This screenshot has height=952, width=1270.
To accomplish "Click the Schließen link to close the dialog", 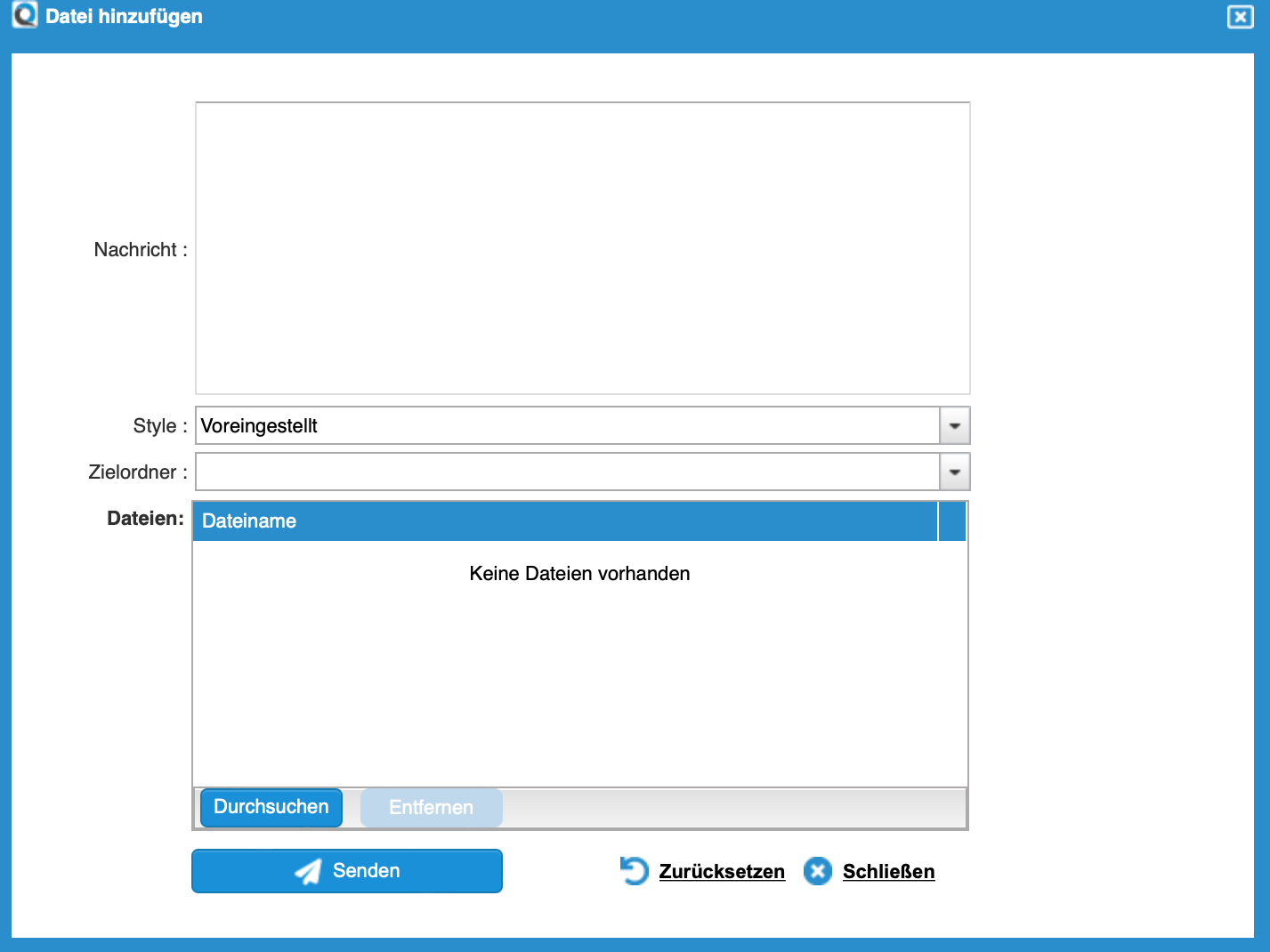I will [x=887, y=871].
